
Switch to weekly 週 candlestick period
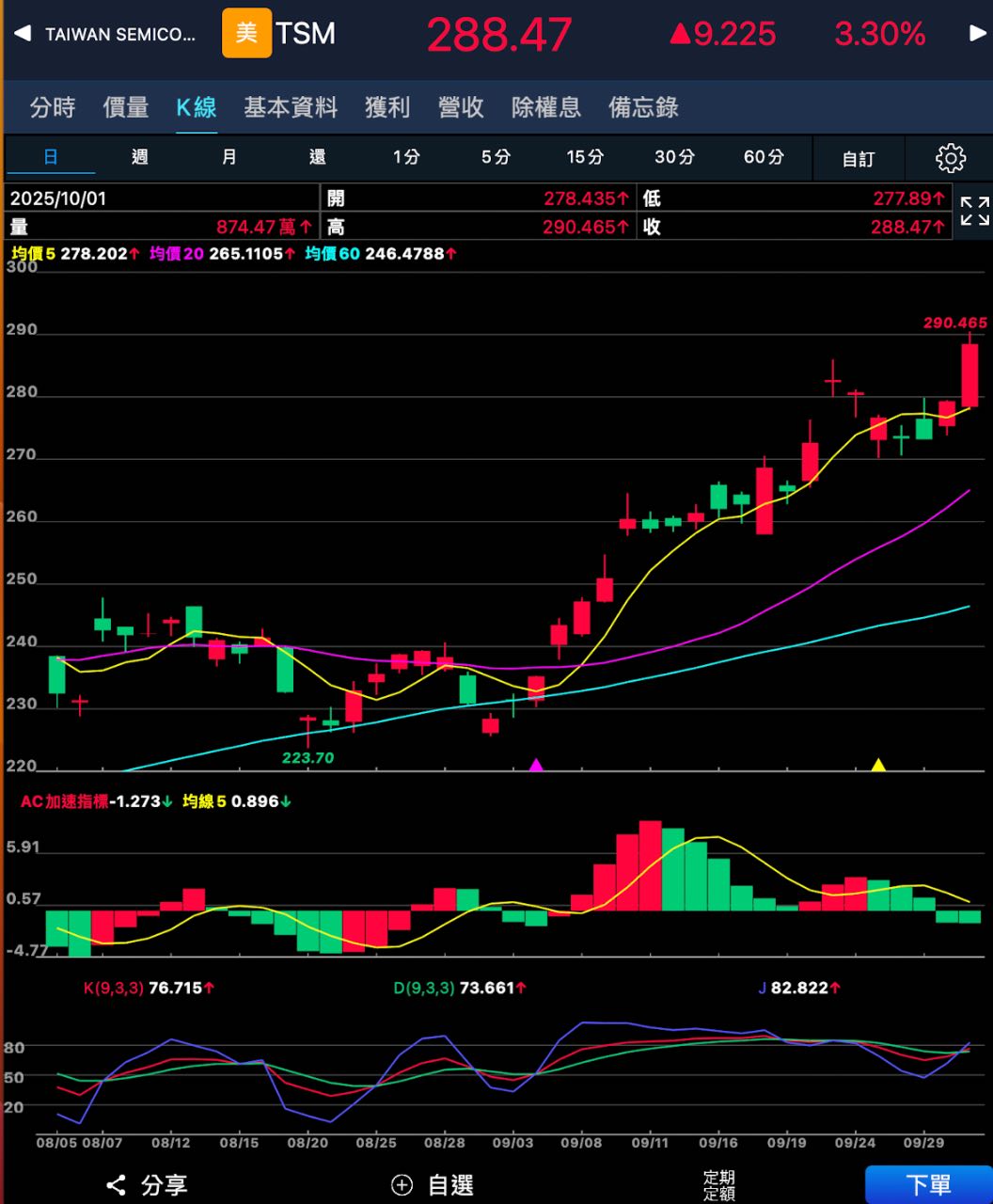(x=140, y=157)
